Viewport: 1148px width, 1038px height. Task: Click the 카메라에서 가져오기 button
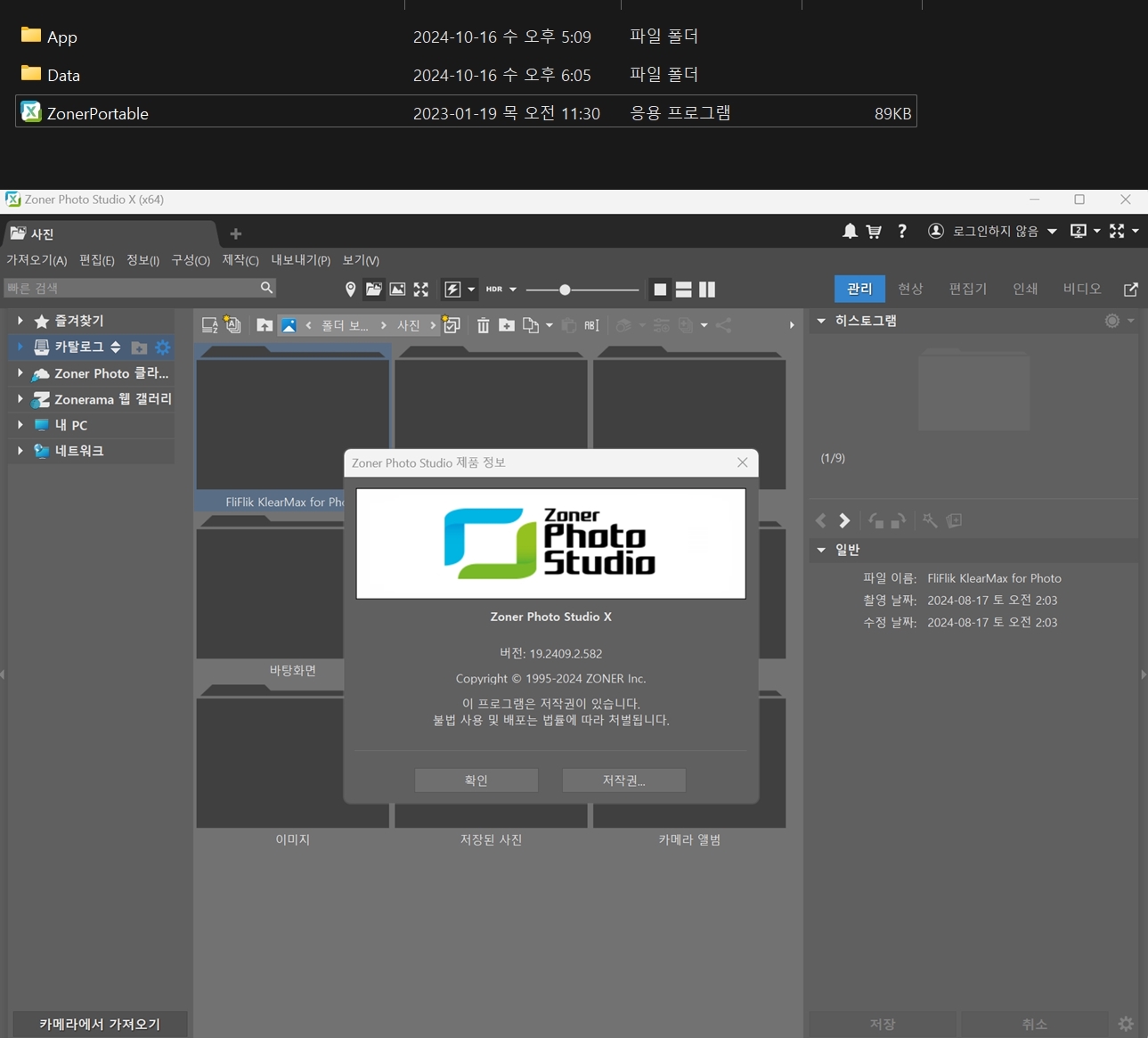[x=100, y=1025]
